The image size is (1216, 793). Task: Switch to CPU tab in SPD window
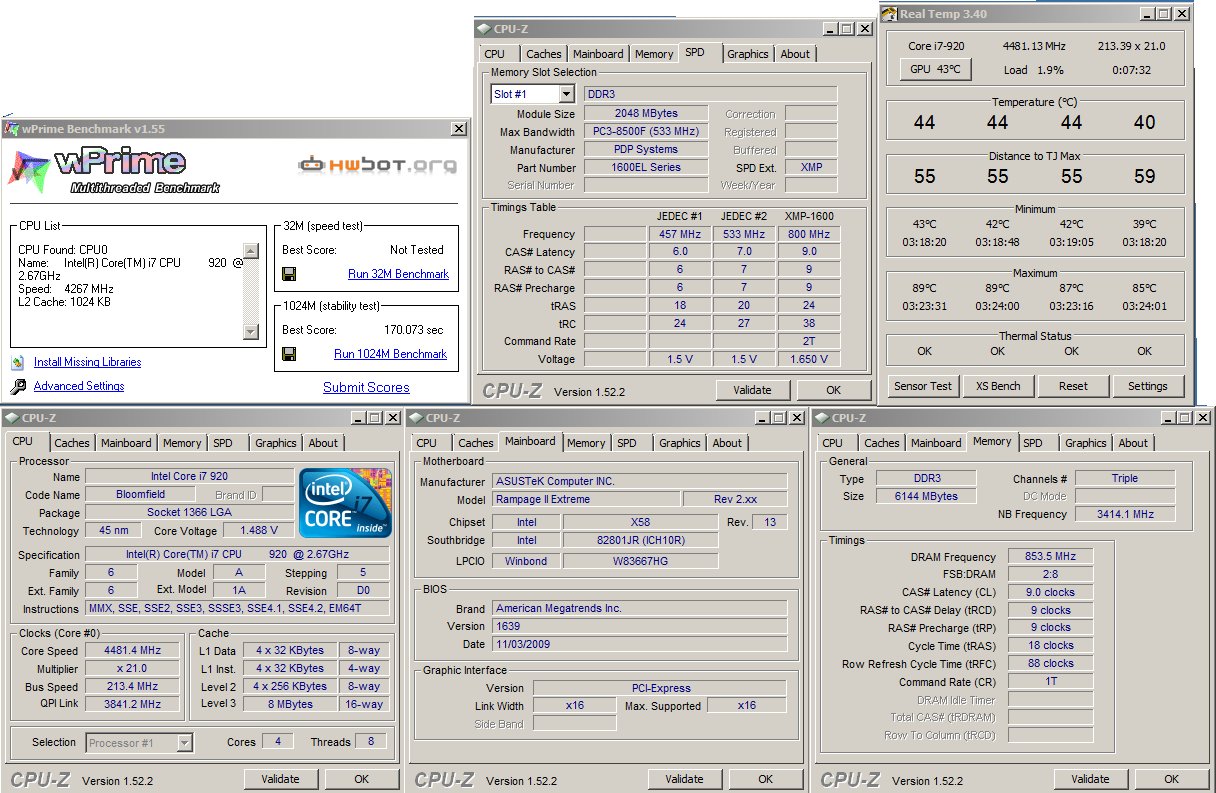tap(495, 54)
